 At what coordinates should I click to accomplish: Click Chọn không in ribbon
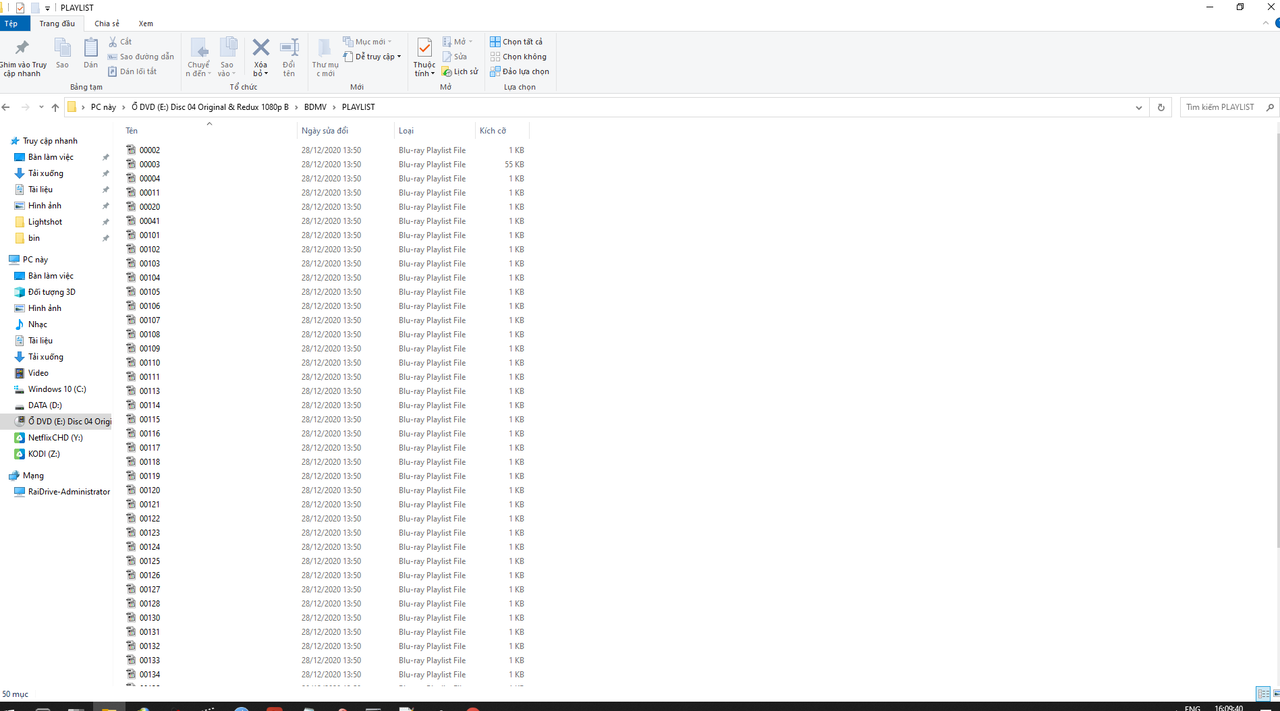(x=518, y=57)
